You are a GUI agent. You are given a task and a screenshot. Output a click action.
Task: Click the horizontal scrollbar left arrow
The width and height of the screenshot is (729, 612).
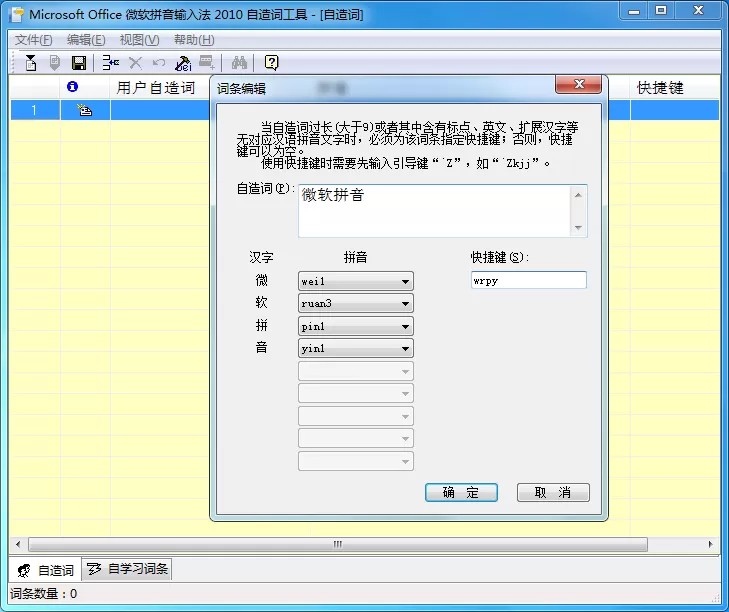(18, 544)
